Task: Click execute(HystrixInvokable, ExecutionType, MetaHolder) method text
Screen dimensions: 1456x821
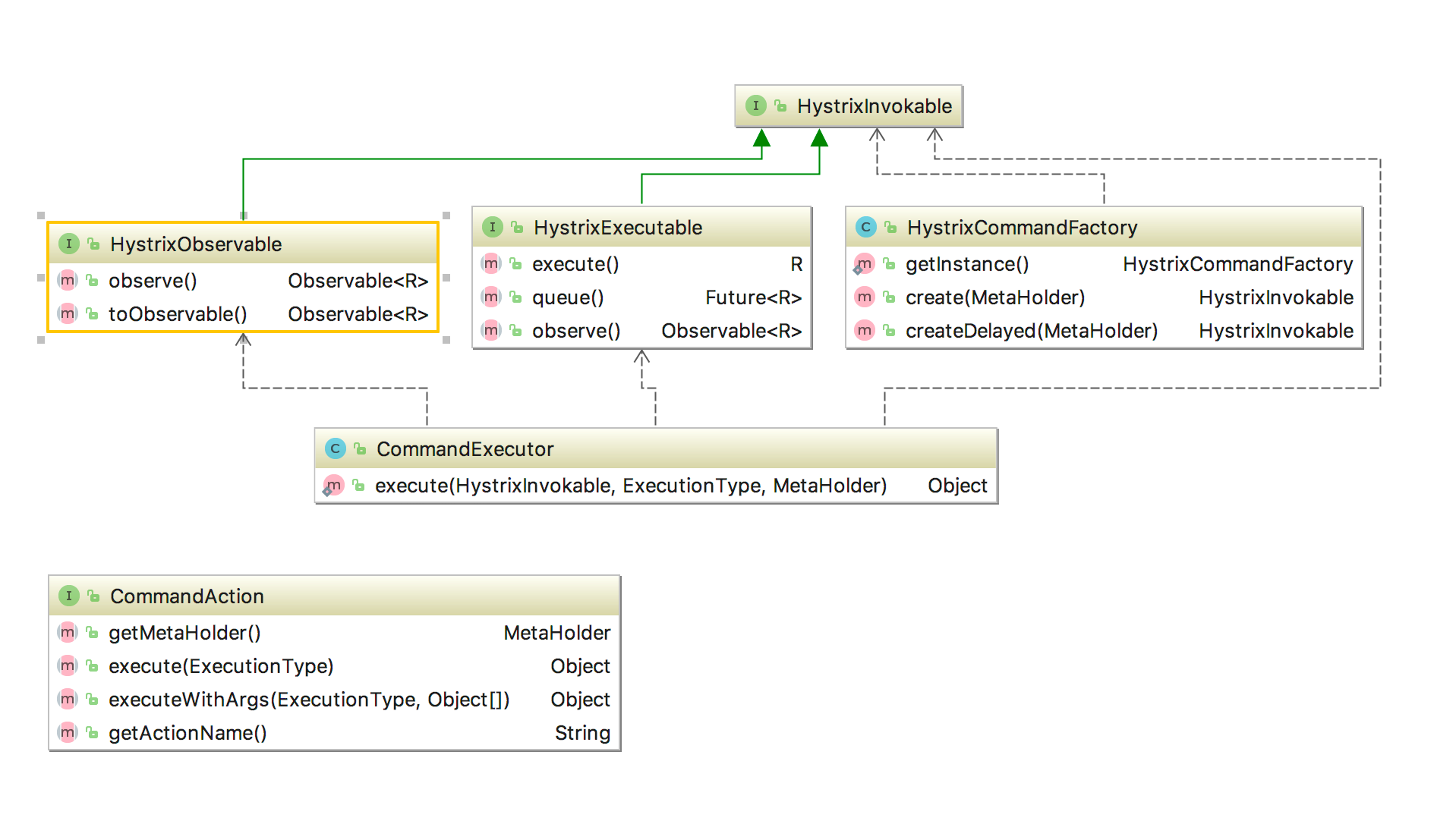Action: point(631,486)
